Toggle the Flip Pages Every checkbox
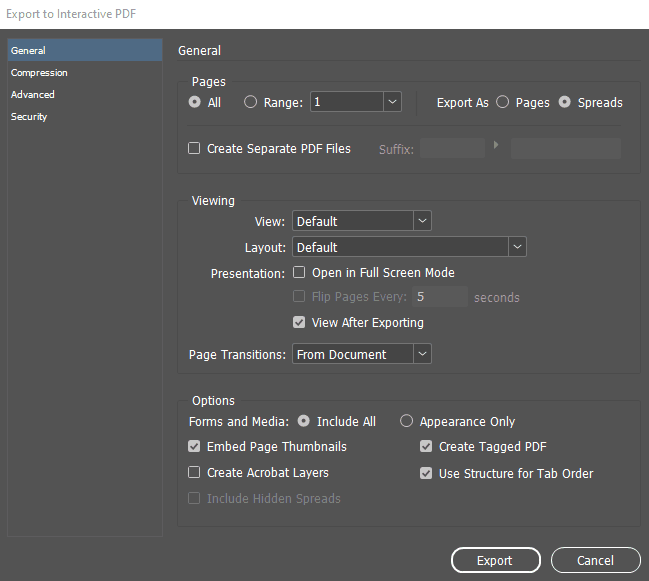649x581 pixels. (x=299, y=296)
